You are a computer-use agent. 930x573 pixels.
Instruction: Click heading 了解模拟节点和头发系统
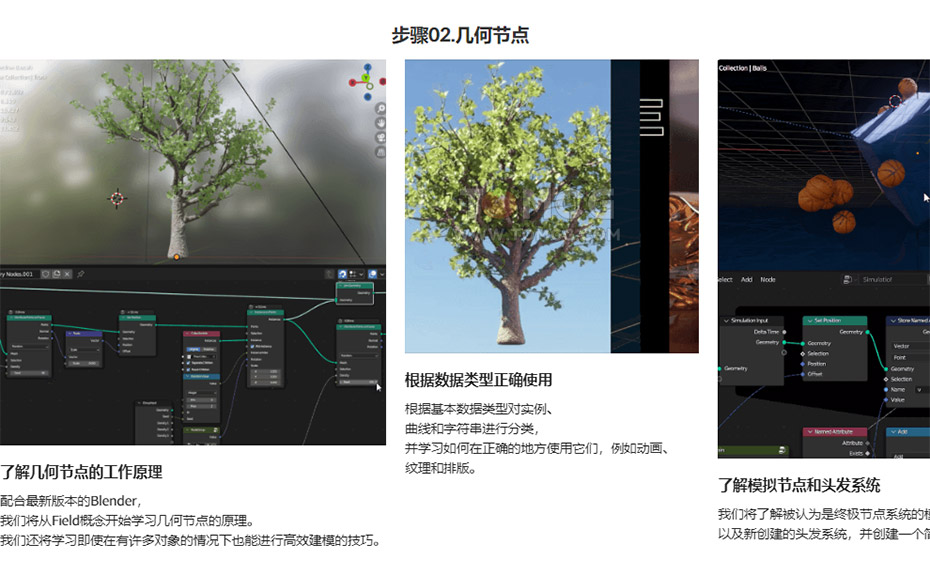point(799,485)
